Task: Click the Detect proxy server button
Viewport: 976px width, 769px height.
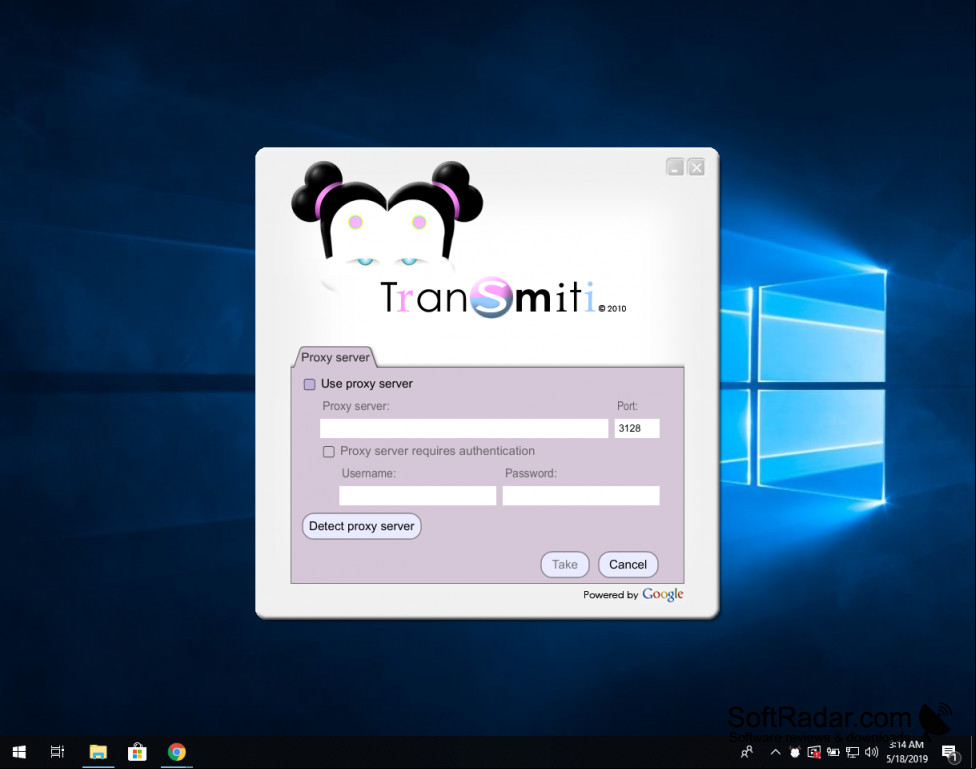Action: pyautogui.click(x=362, y=526)
